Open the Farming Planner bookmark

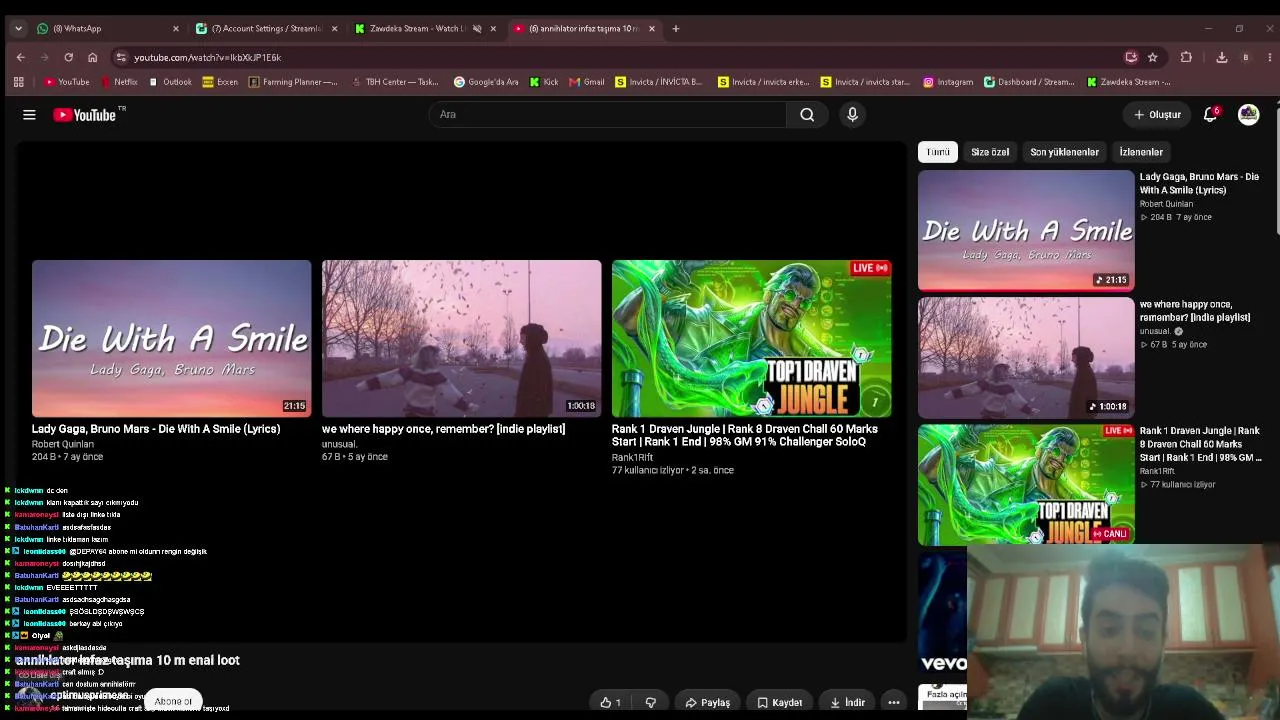293,82
